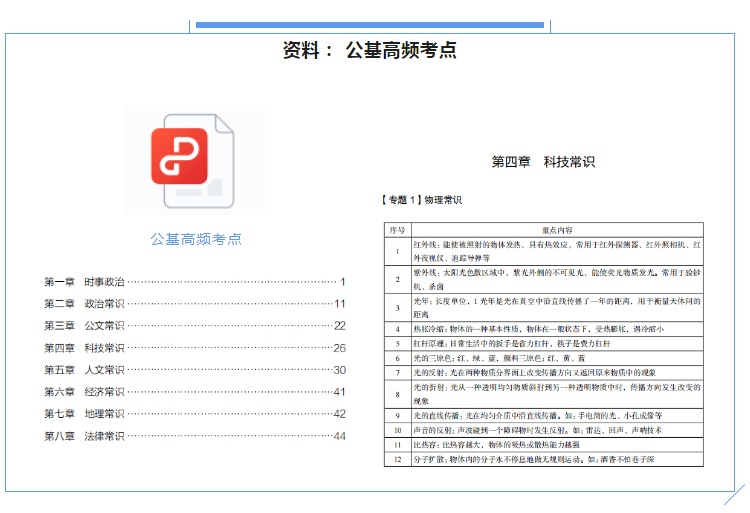Screen dimensions: 750x513
Task: Open table of contents entry 第八章 法律常识
Action: 195,436
